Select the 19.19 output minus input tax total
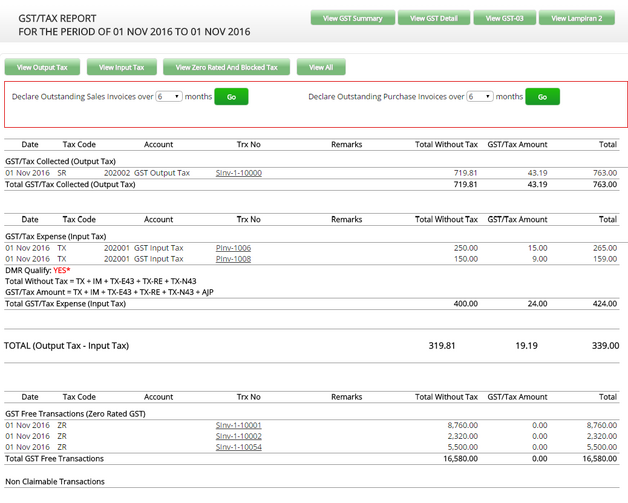 [x=526, y=346]
